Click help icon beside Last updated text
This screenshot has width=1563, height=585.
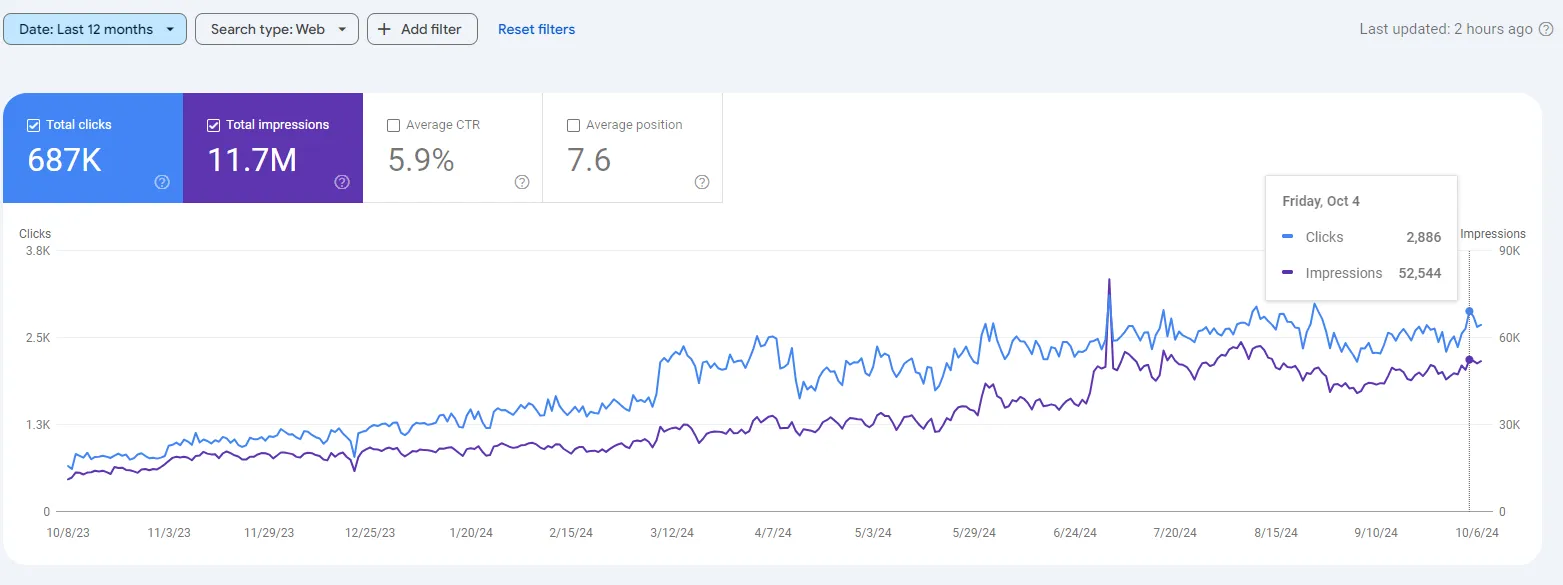1545,29
